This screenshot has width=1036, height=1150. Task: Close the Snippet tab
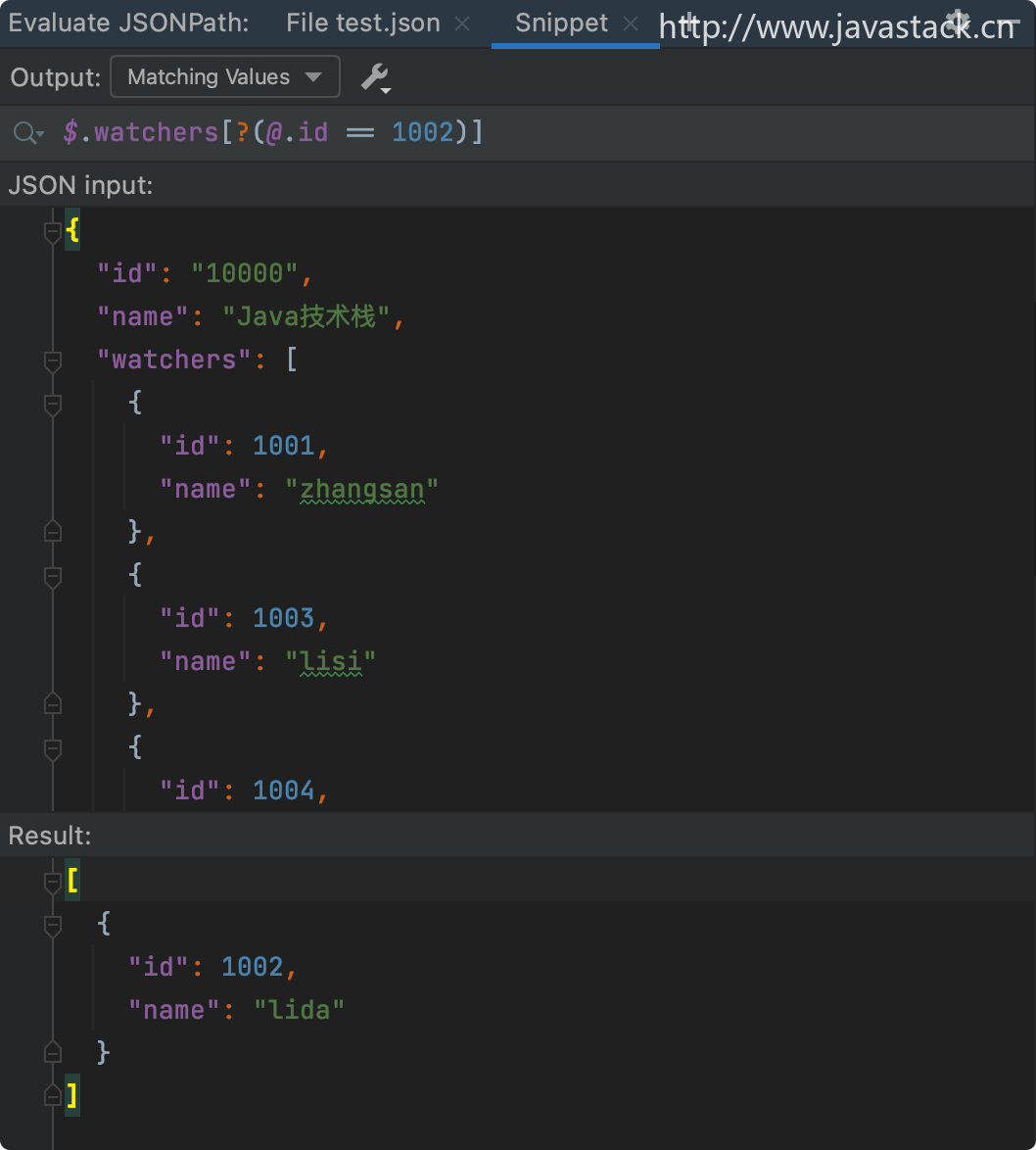tap(630, 24)
